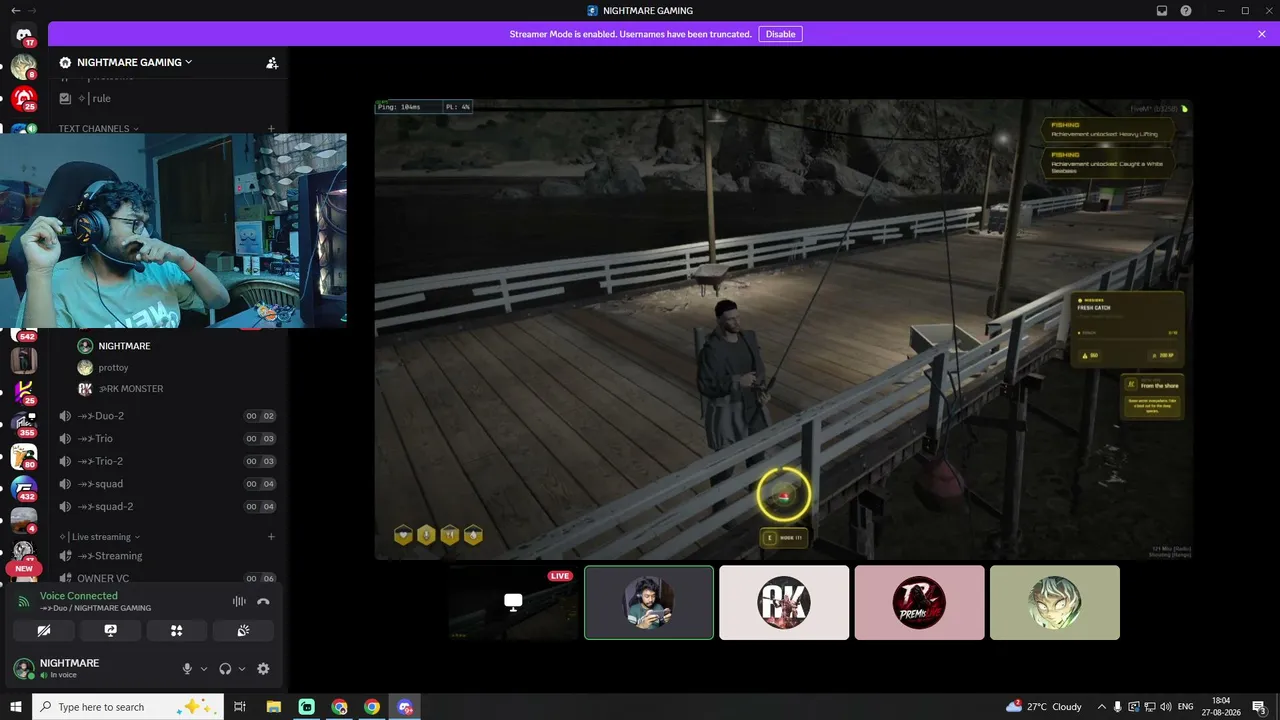The height and width of the screenshot is (720, 1280).
Task: Show hidden system tray icons
Action: [x=1101, y=707]
